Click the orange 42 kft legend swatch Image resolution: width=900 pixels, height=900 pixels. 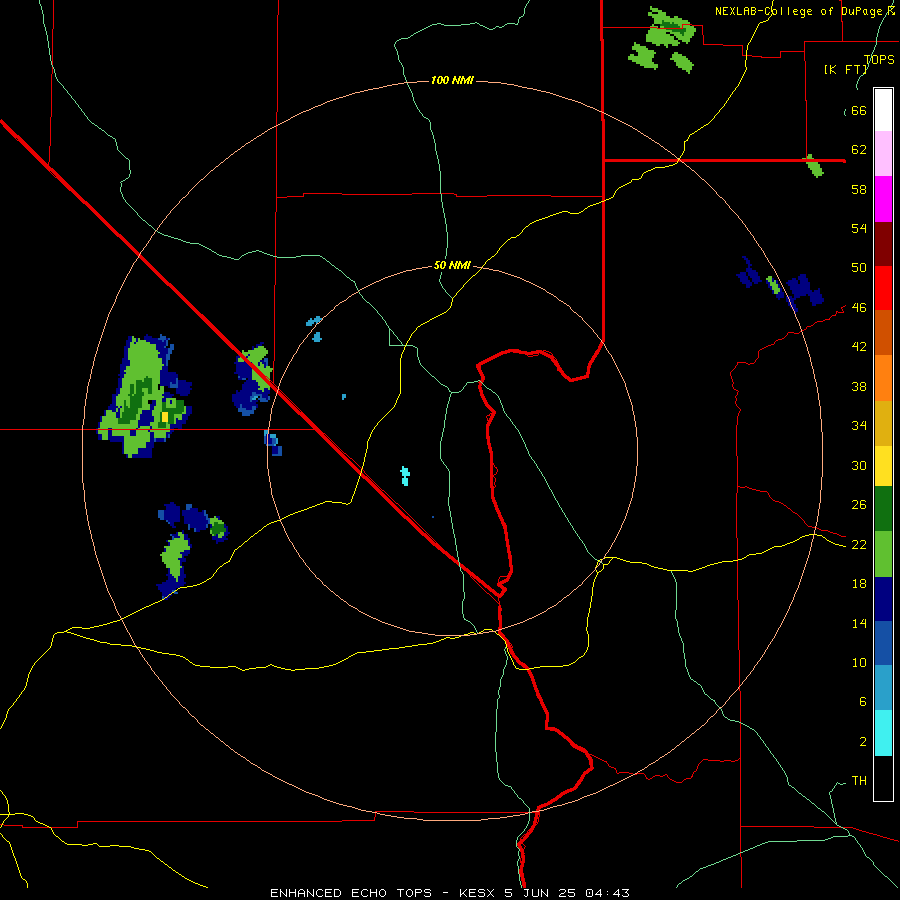[x=883, y=377]
